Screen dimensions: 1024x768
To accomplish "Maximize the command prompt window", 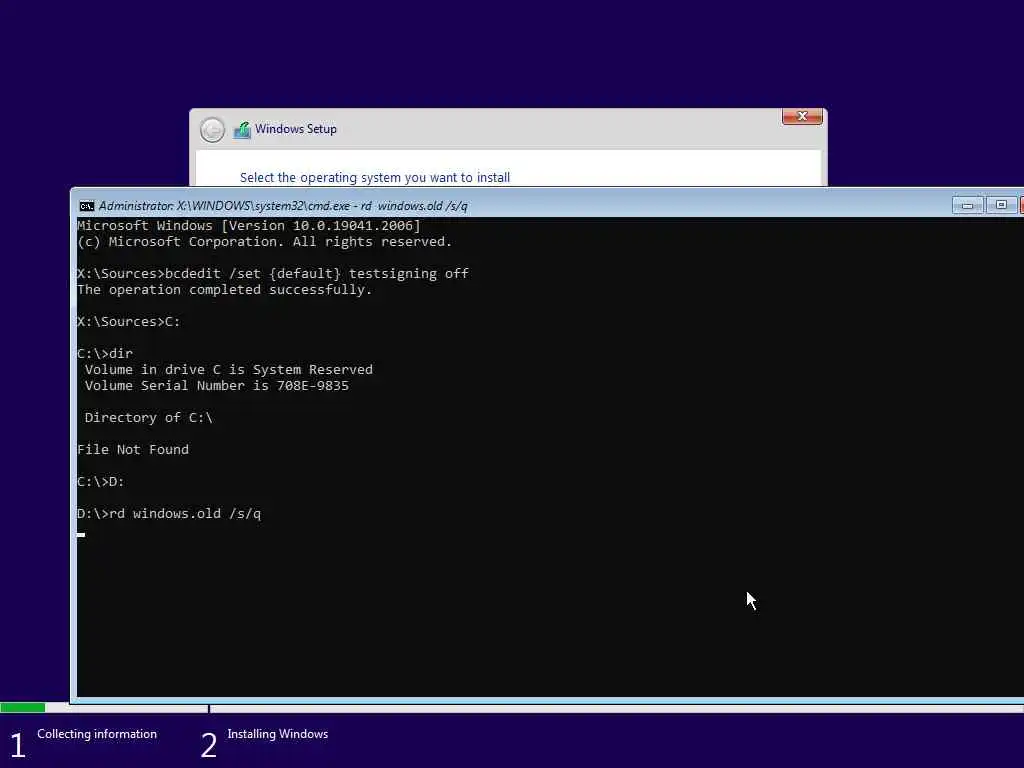I will coord(1001,206).
